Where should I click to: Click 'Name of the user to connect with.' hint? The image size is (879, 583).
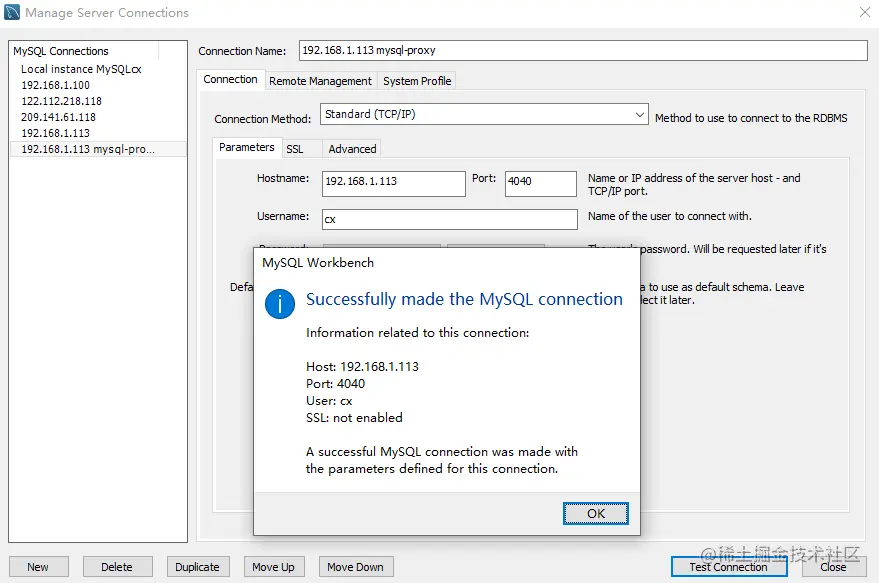pos(670,216)
